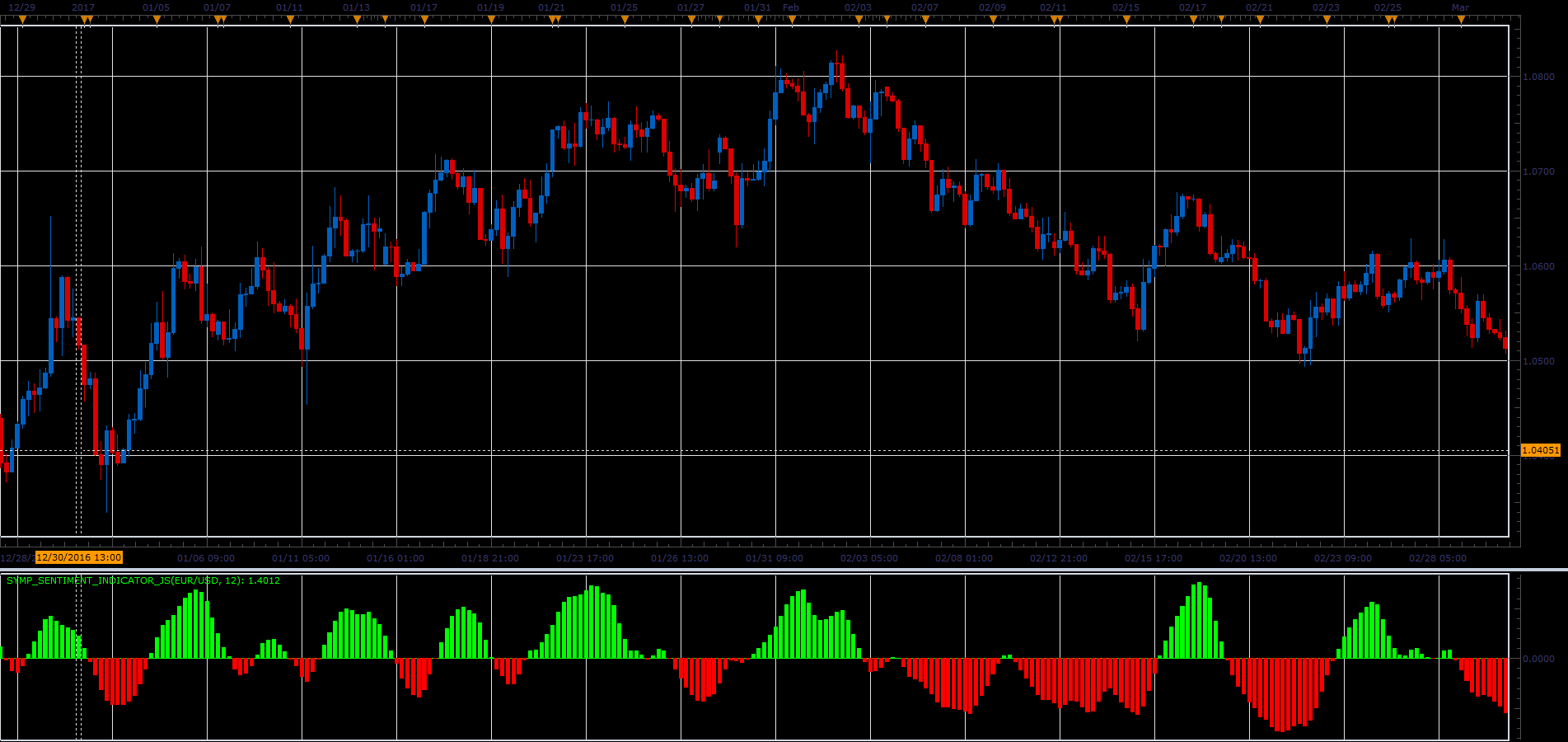
Task: Click the 1.0800 price axis label
Action: tap(1538, 77)
